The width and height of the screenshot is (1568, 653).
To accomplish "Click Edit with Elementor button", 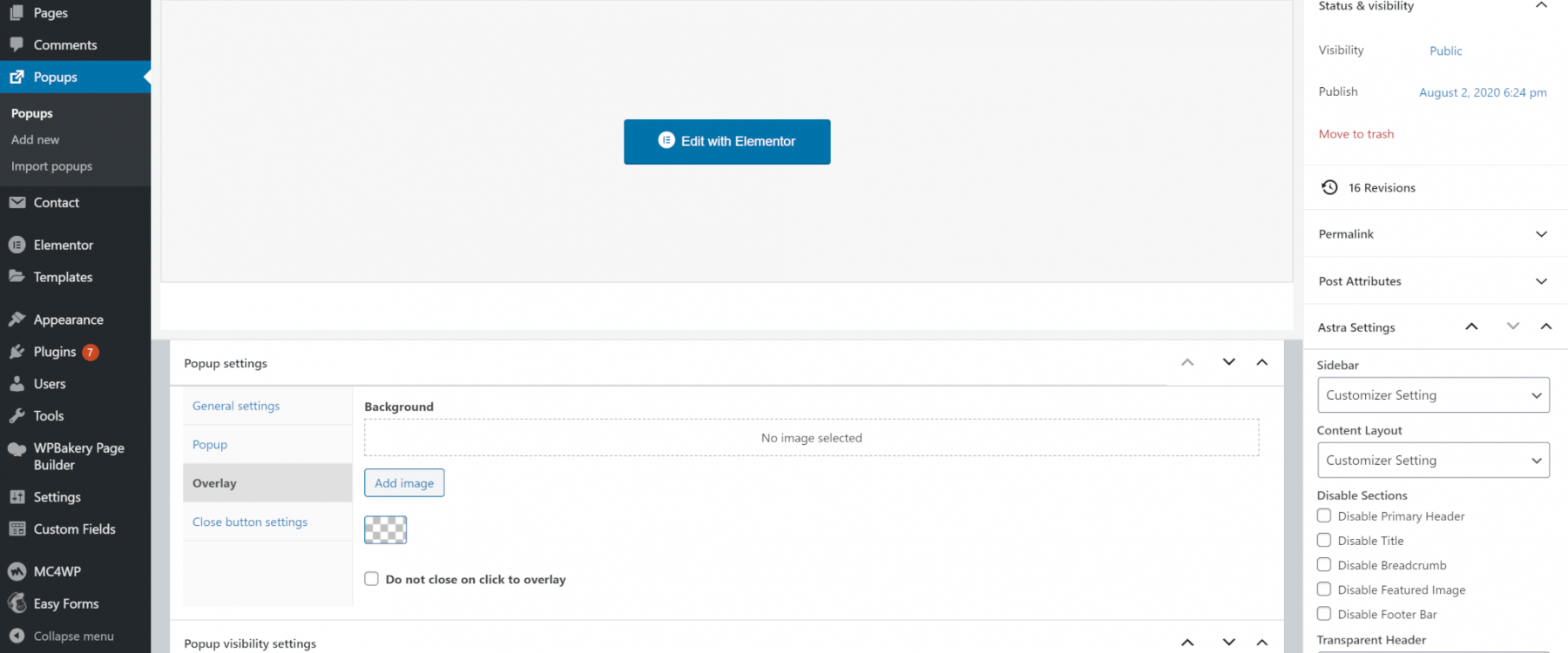I will click(x=727, y=141).
